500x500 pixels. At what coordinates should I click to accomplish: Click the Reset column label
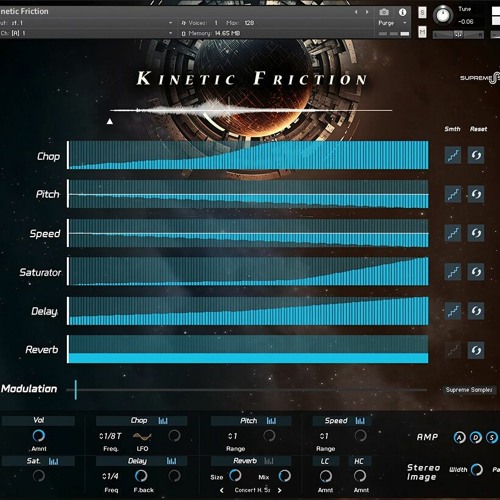coord(478,129)
